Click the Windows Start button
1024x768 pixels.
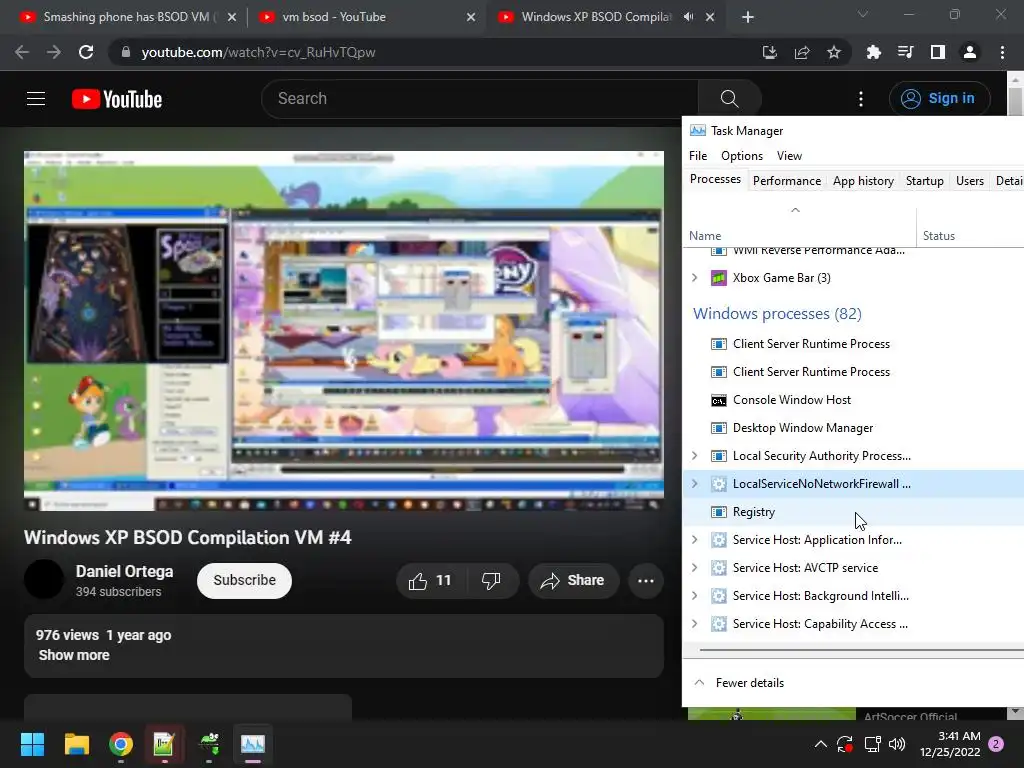click(x=32, y=744)
